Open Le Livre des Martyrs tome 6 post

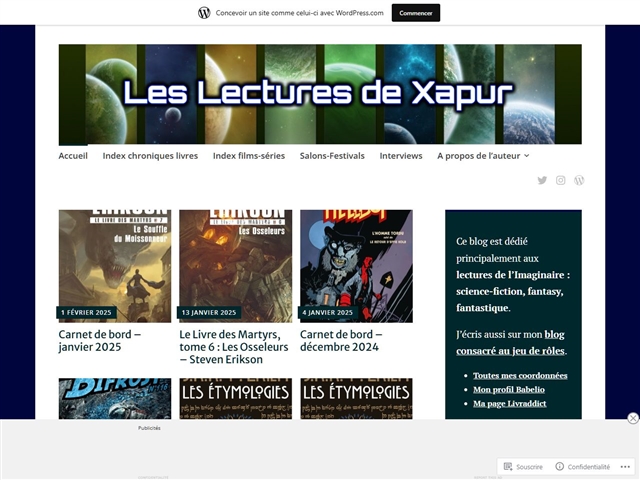coord(234,347)
